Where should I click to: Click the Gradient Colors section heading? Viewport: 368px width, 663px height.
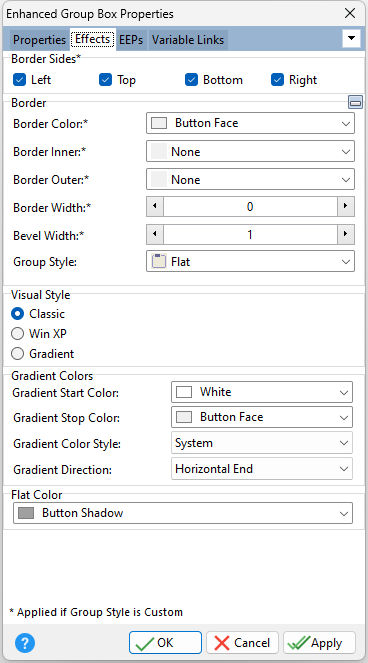pyautogui.click(x=52, y=375)
